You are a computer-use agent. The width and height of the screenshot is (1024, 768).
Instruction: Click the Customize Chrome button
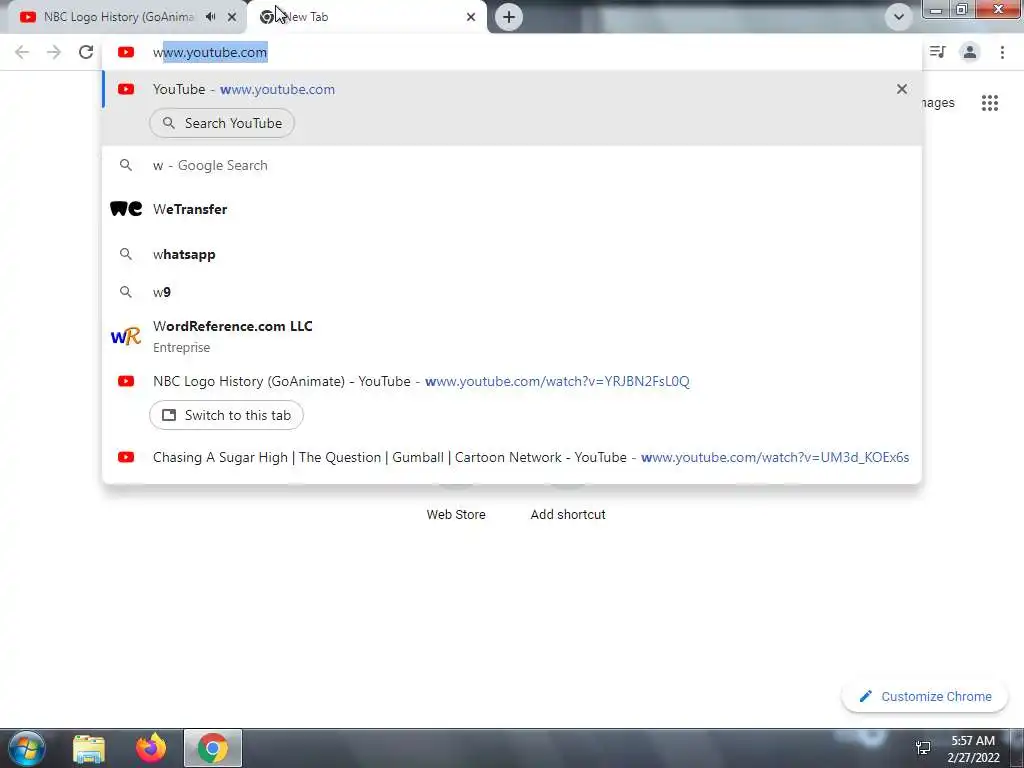(925, 696)
